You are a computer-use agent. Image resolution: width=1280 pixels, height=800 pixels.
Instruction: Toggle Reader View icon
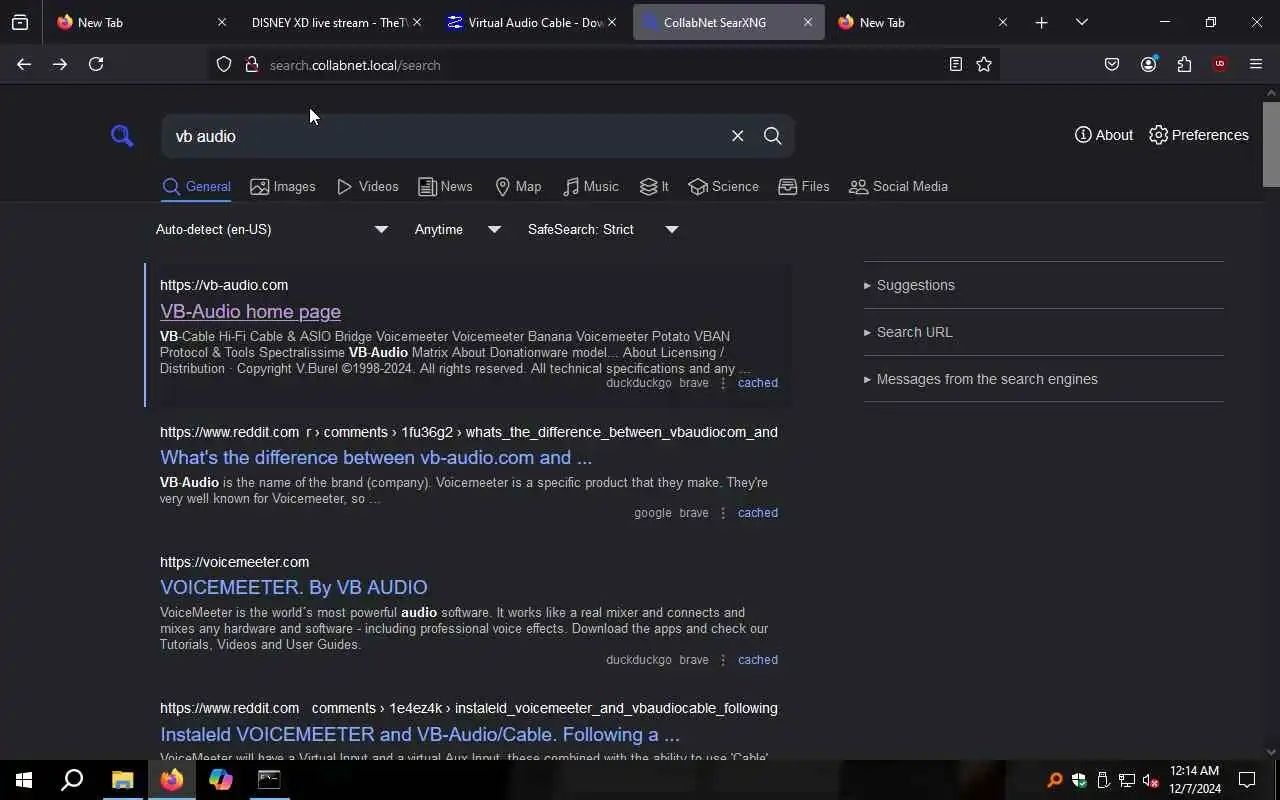(956, 64)
